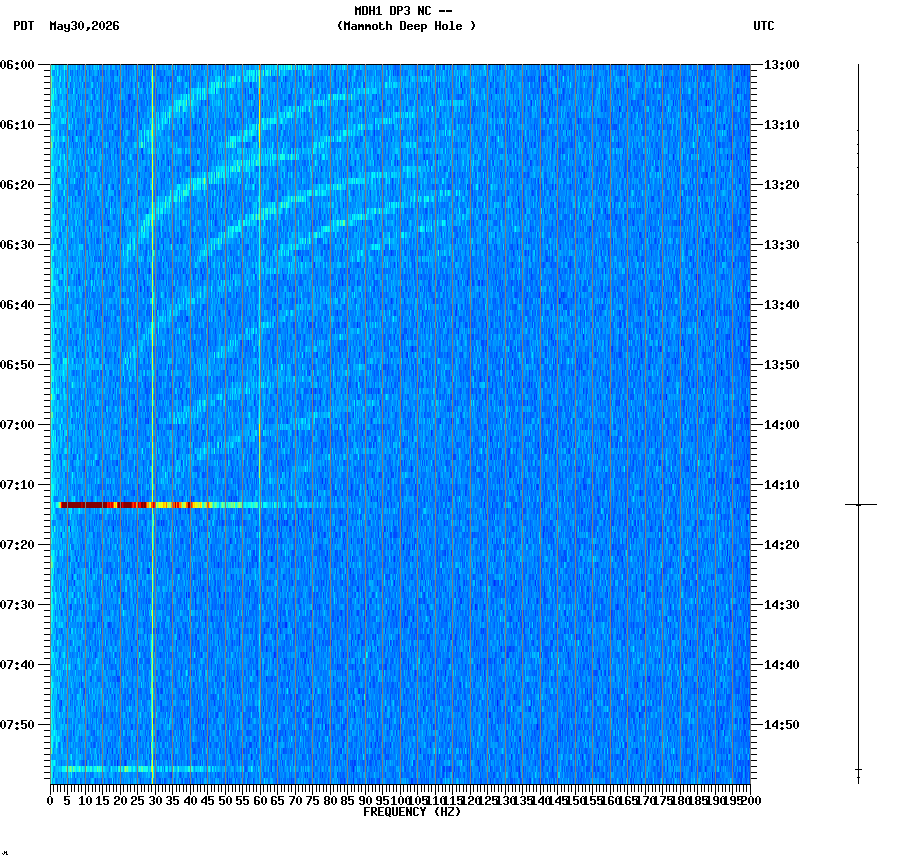
Task: Select the 14:00 UTC time label
Action: click(782, 425)
